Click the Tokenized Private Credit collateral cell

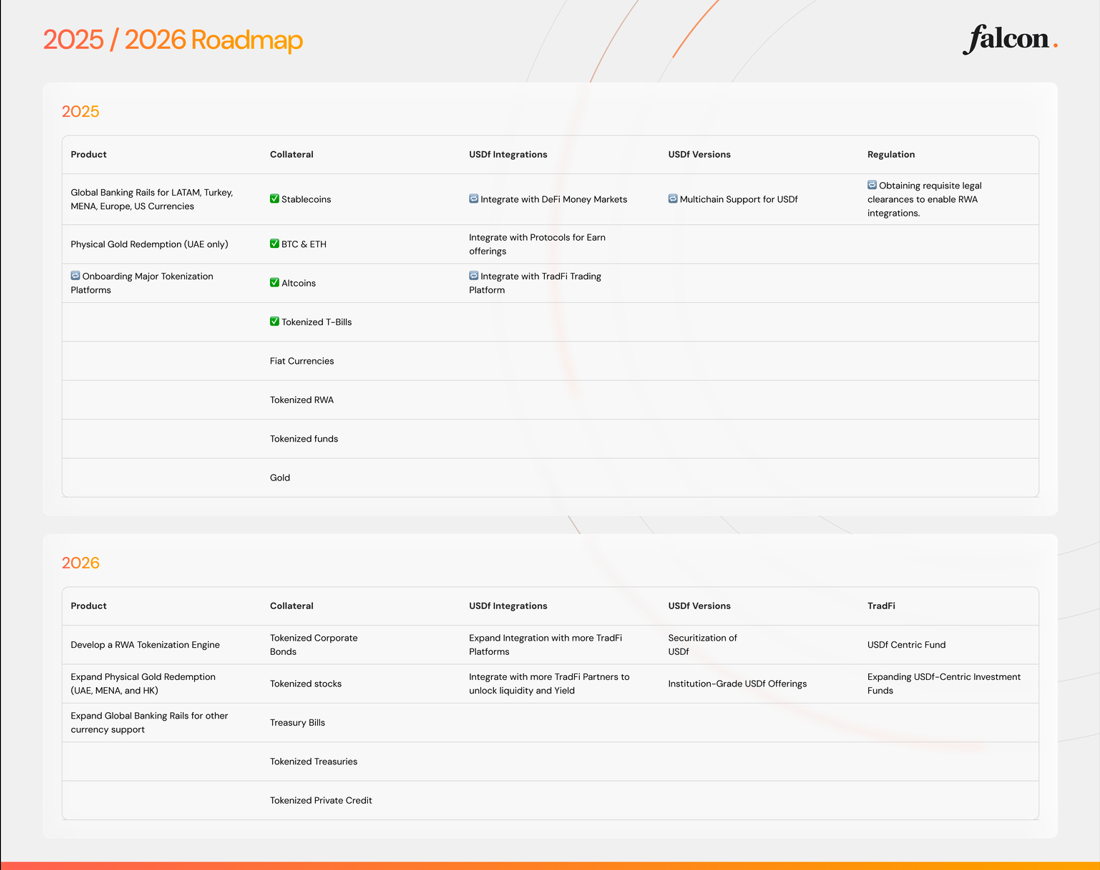coord(320,800)
